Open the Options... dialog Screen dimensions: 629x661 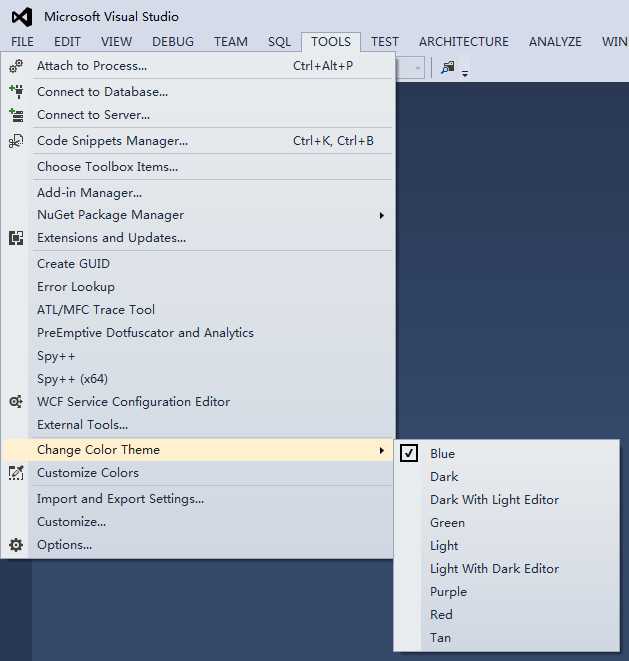198,545
